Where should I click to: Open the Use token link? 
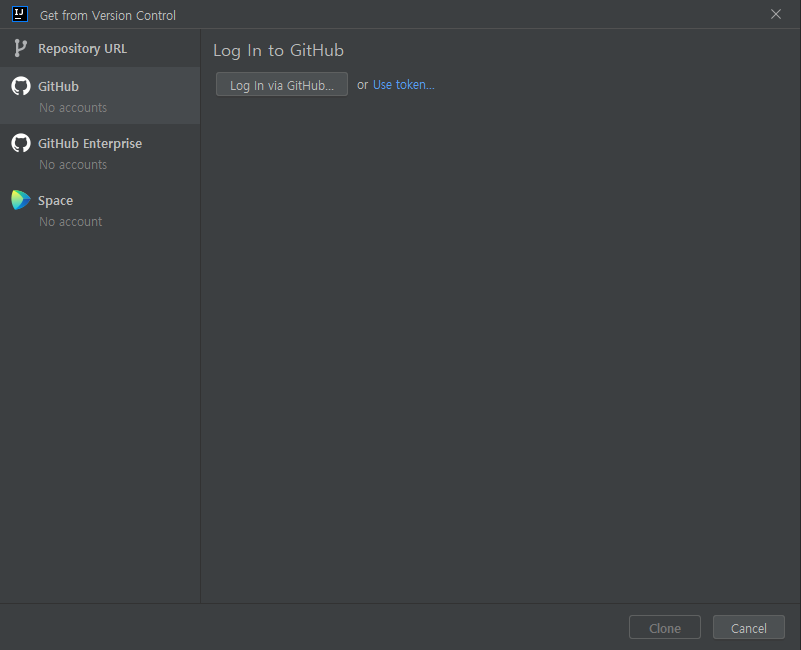(404, 85)
